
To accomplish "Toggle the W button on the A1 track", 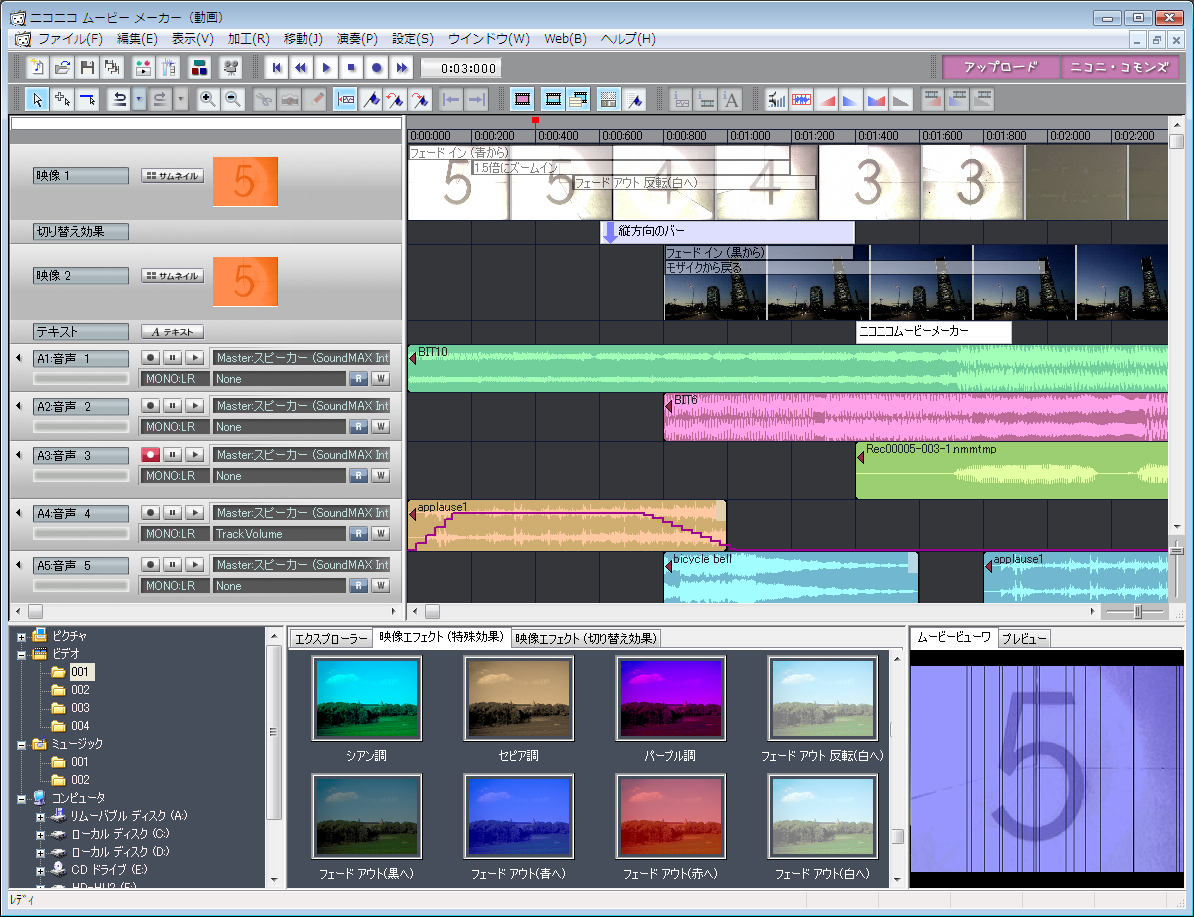I will [381, 379].
